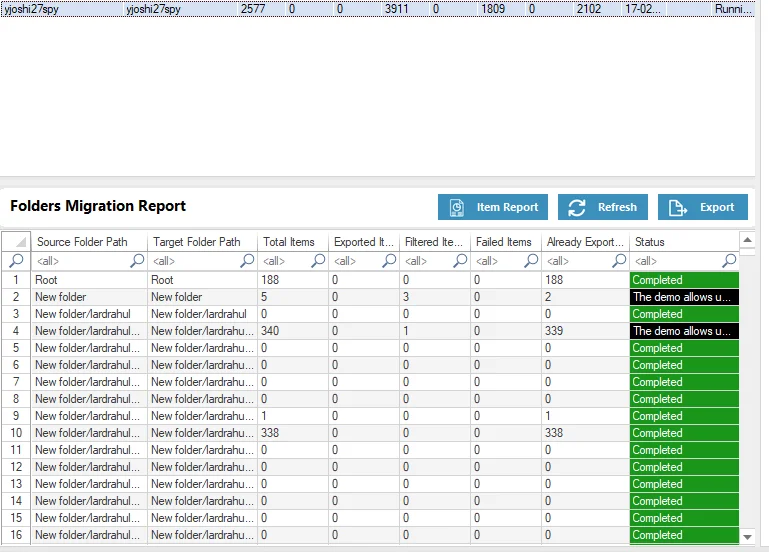The width and height of the screenshot is (769, 552).
Task: Sort by Total Items column header
Action: [293, 242]
